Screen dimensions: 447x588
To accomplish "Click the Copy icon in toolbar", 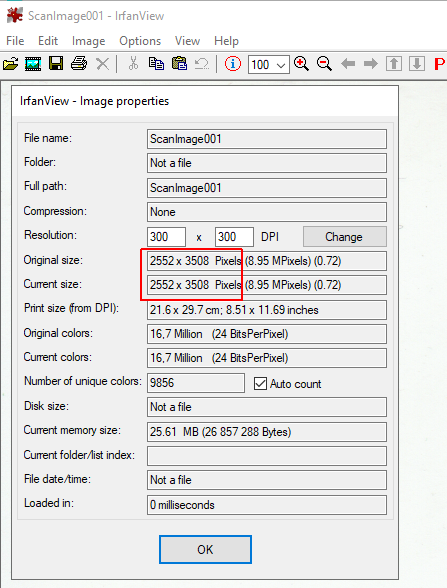I will [156, 63].
